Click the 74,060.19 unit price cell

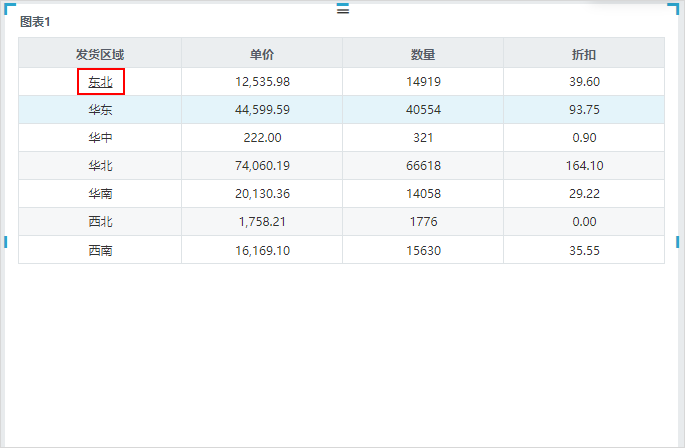click(x=262, y=166)
